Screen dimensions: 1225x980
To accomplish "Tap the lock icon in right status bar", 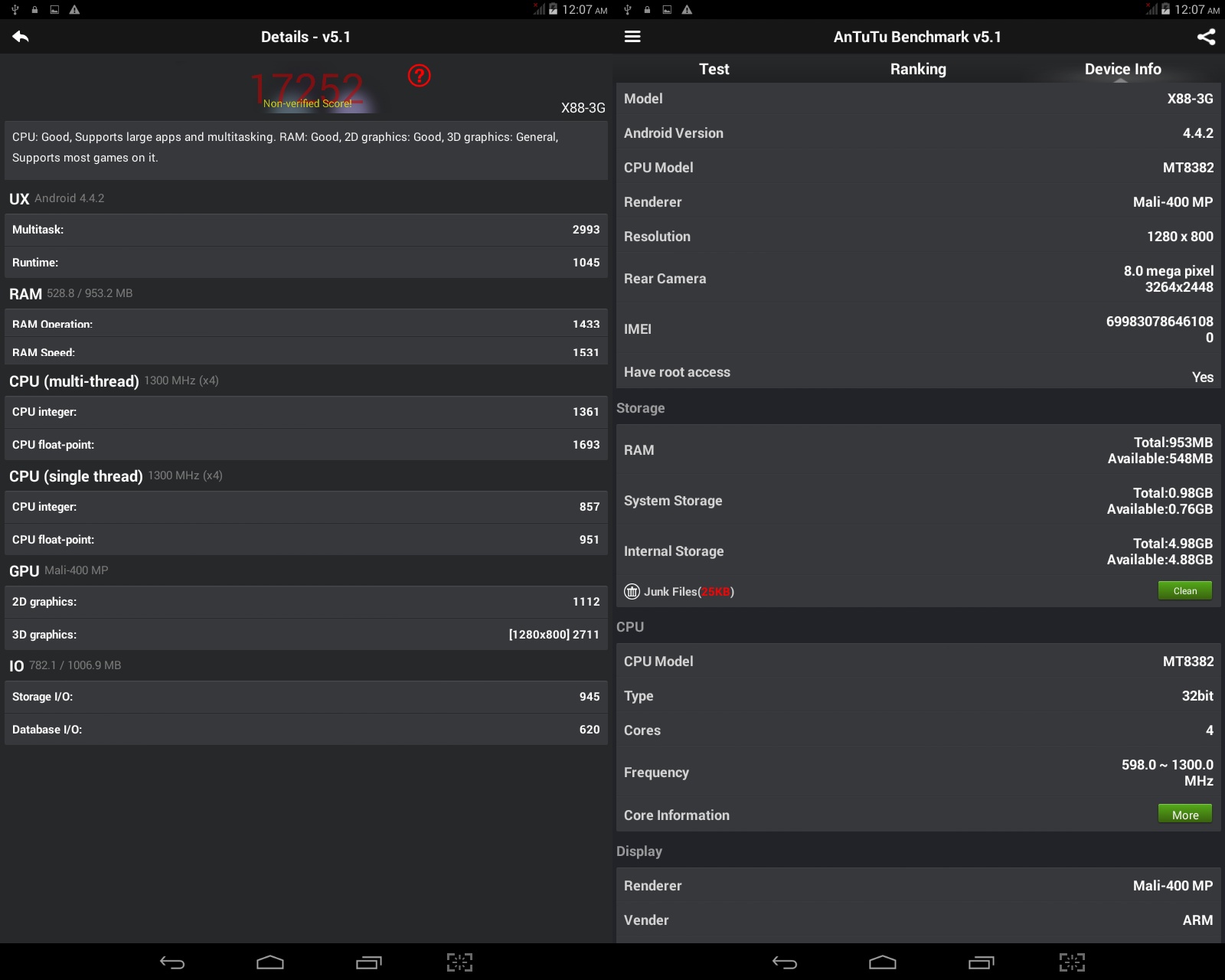I will coord(647,9).
